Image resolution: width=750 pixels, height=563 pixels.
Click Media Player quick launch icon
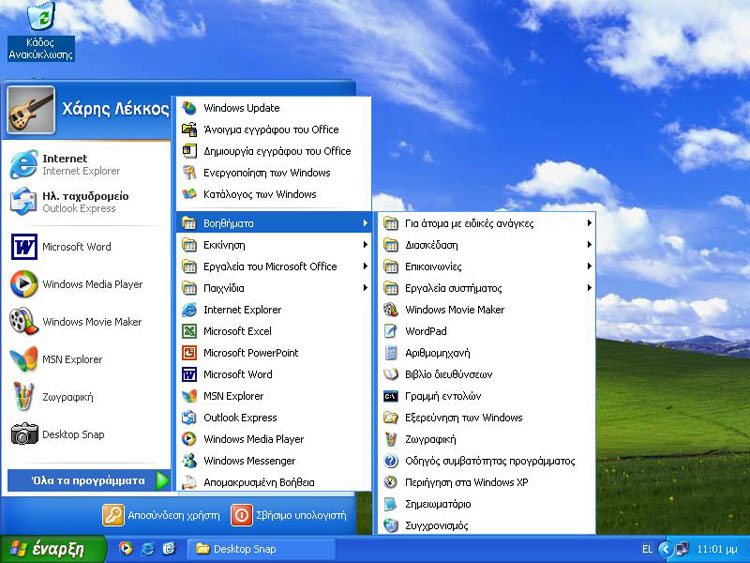tap(126, 548)
